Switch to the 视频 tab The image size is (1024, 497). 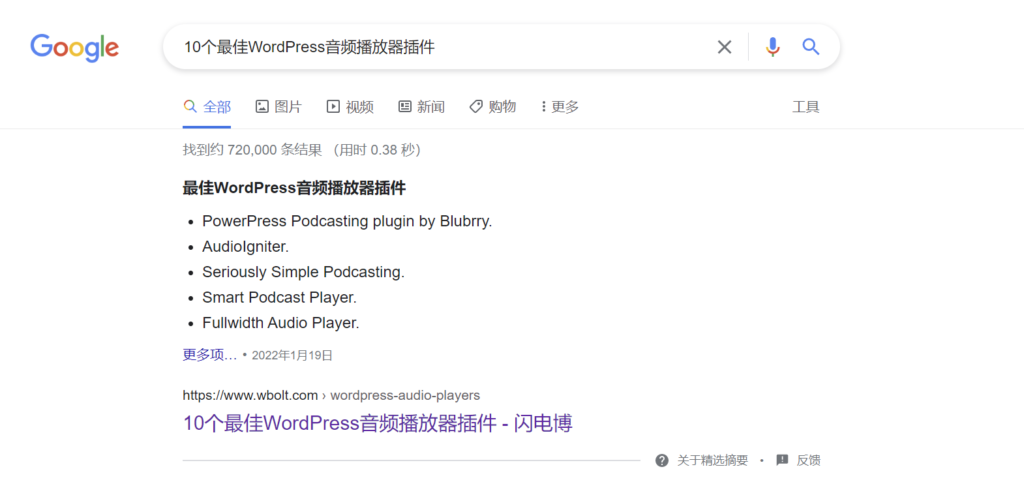pyautogui.click(x=350, y=106)
